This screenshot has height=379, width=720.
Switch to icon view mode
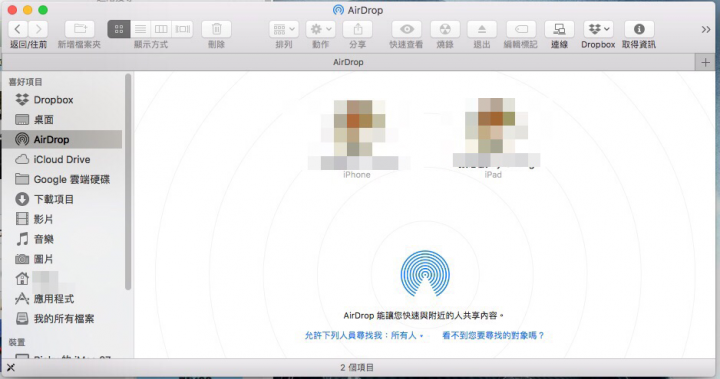click(x=119, y=29)
